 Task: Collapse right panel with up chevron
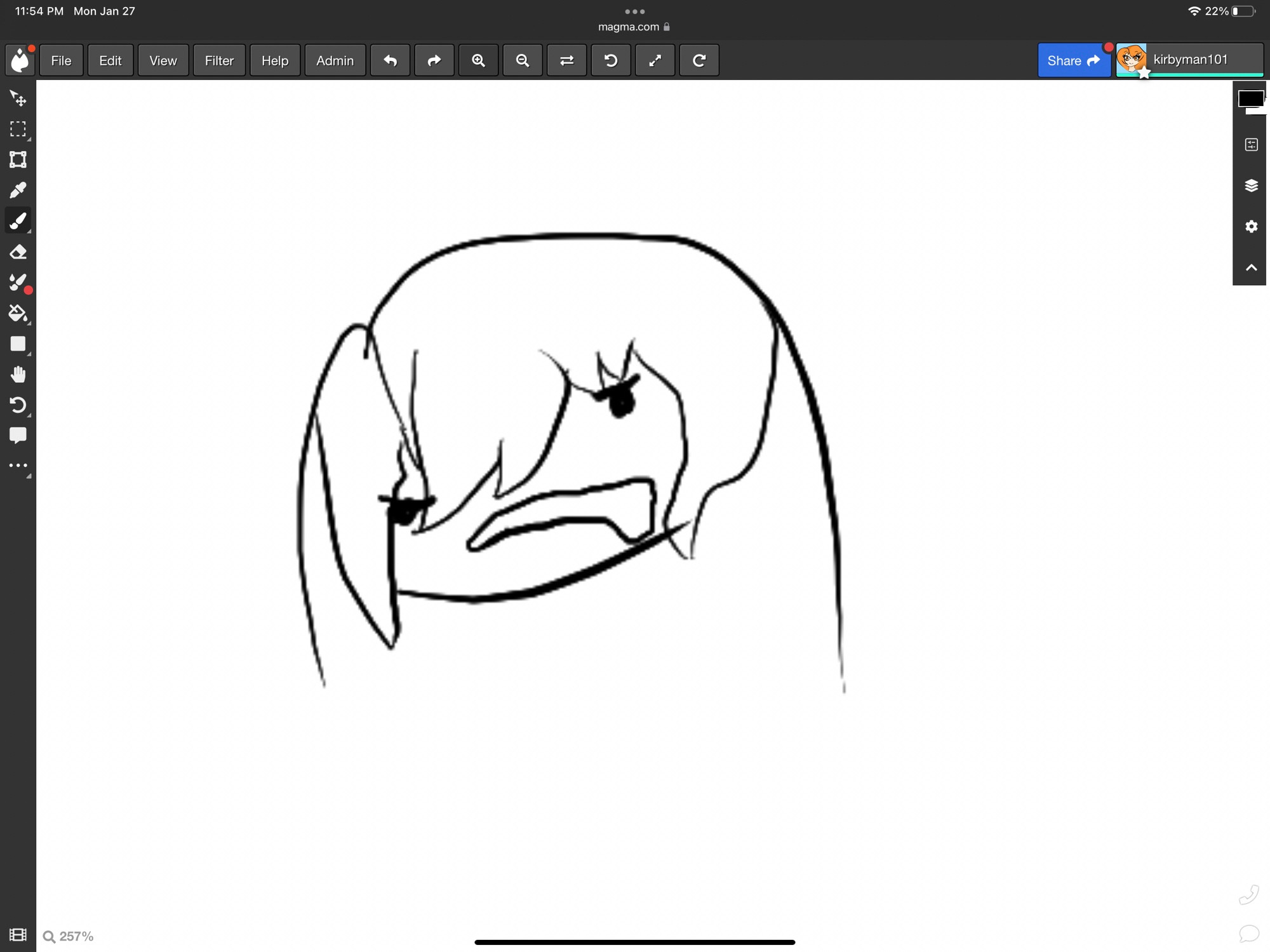click(1251, 267)
